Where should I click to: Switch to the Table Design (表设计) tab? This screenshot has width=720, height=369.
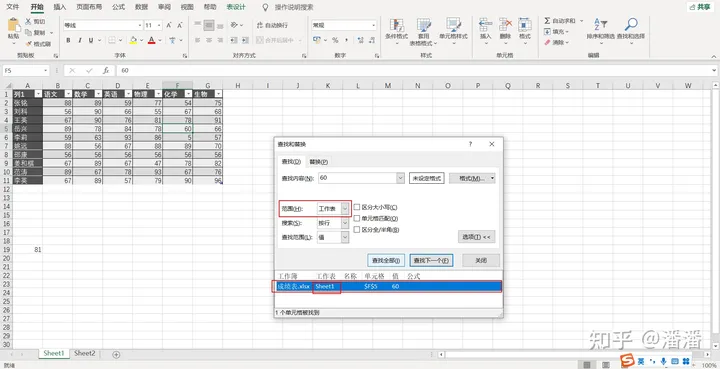(236, 7)
